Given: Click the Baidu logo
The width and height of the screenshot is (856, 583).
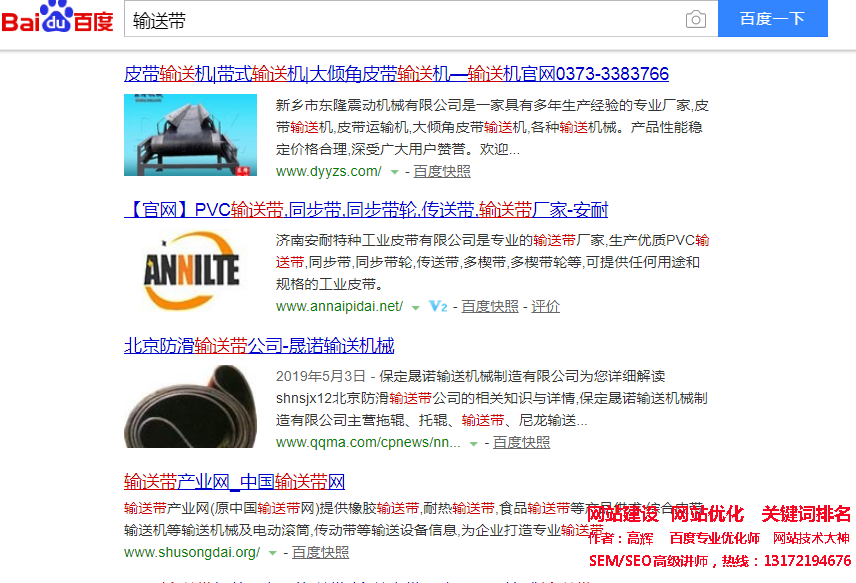Looking at the screenshot, I should (58, 19).
